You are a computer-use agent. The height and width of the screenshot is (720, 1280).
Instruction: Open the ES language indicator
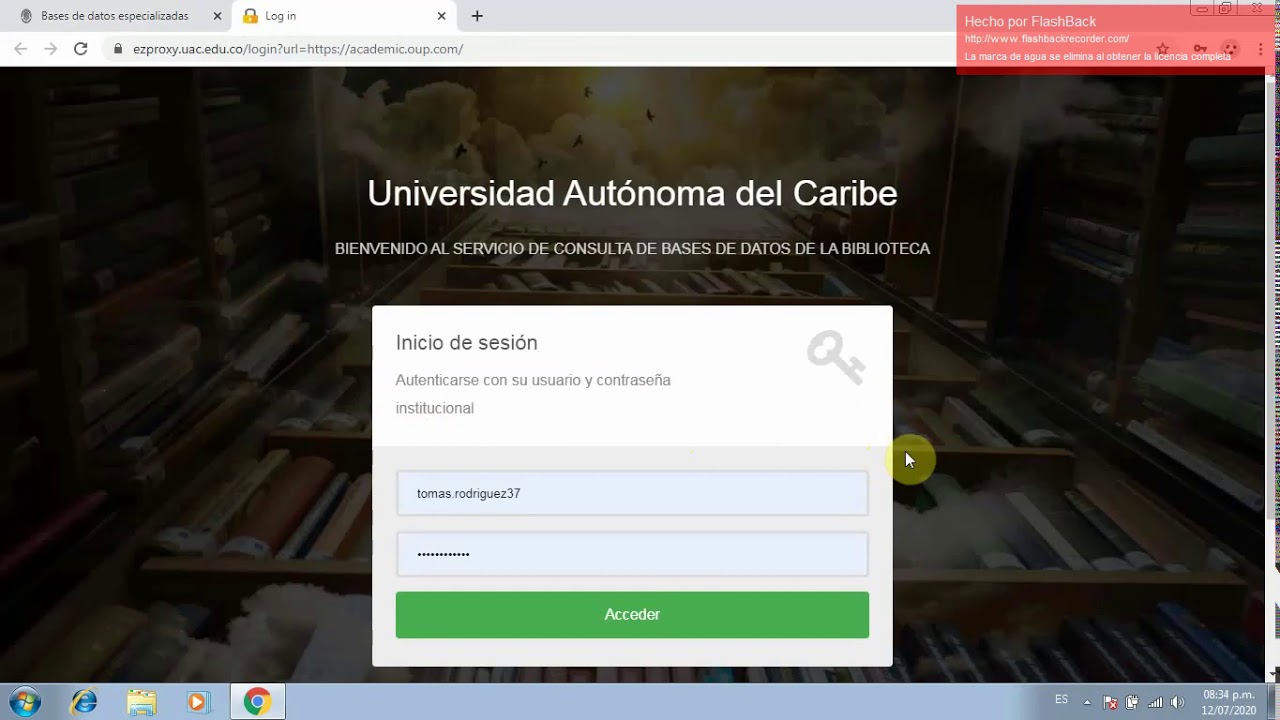[x=1061, y=699]
